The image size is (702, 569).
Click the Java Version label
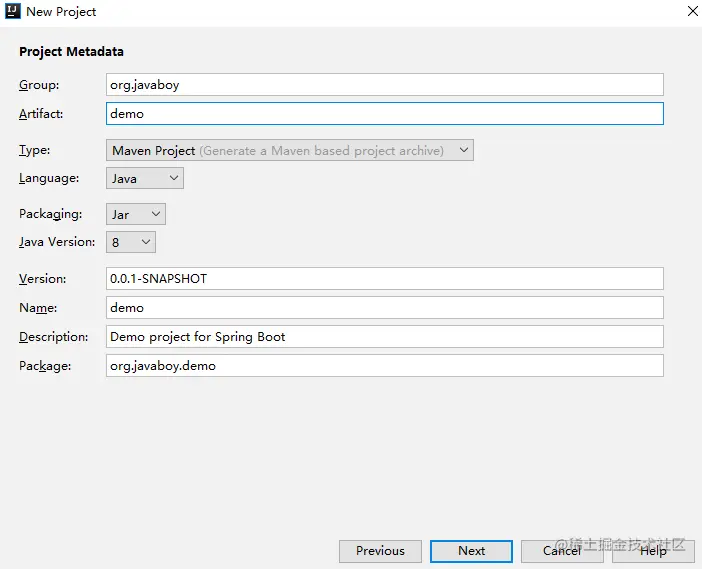[x=57, y=242]
